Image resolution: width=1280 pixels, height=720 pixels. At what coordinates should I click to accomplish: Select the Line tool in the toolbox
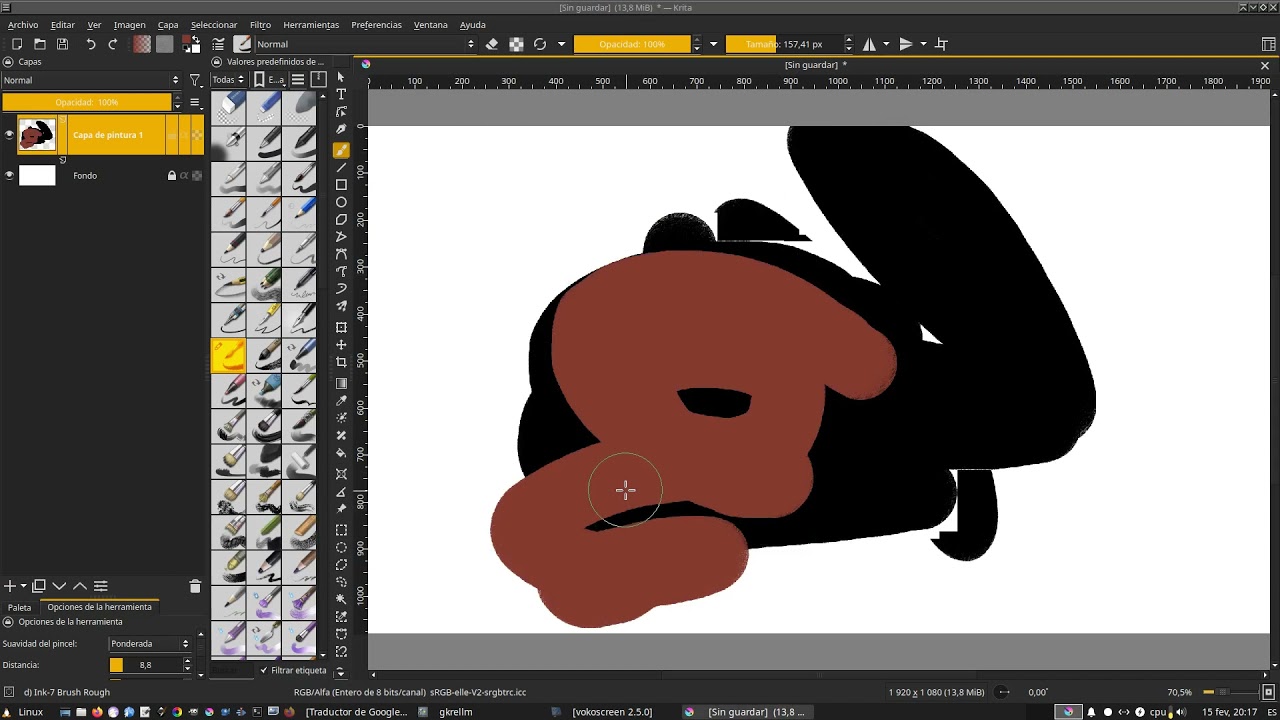[x=341, y=167]
